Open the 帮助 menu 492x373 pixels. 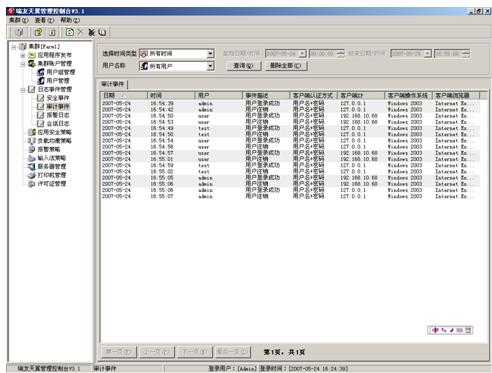[70, 21]
